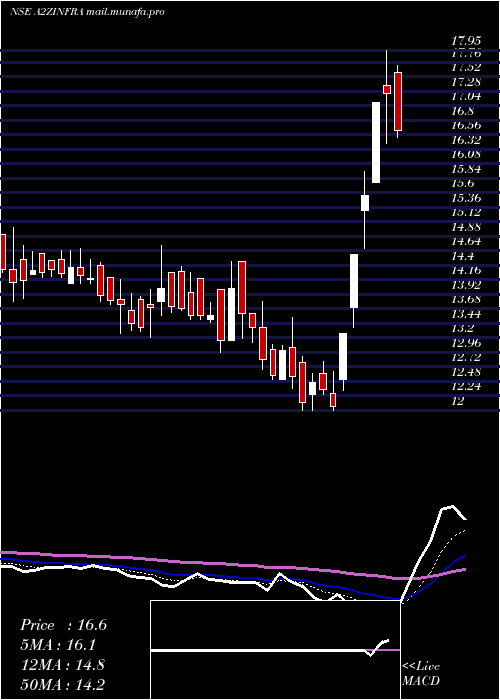This screenshot has height=700, width=500.
Task: Click the 12.48 price axis label
Action: click(467, 372)
